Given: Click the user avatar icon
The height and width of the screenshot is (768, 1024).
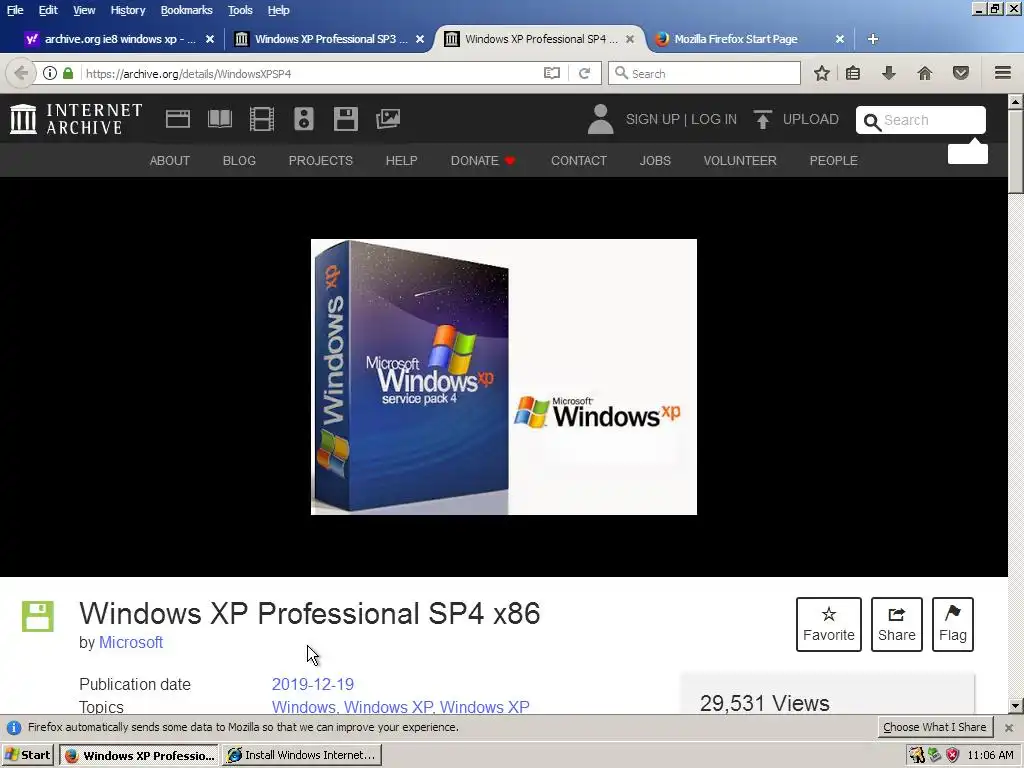Looking at the screenshot, I should [600, 119].
